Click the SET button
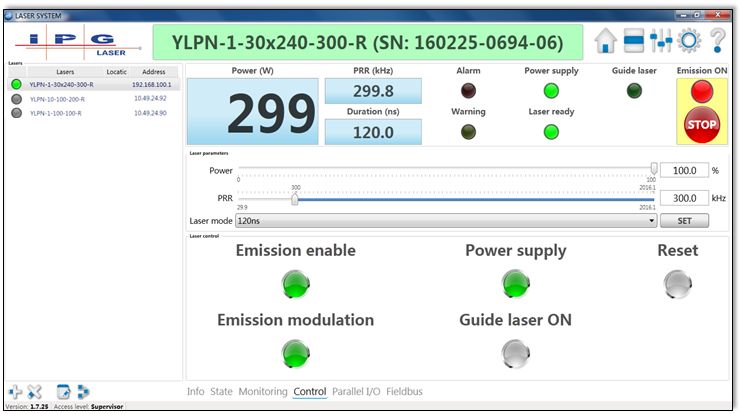Screen dimensions: 742x414 [684, 220]
